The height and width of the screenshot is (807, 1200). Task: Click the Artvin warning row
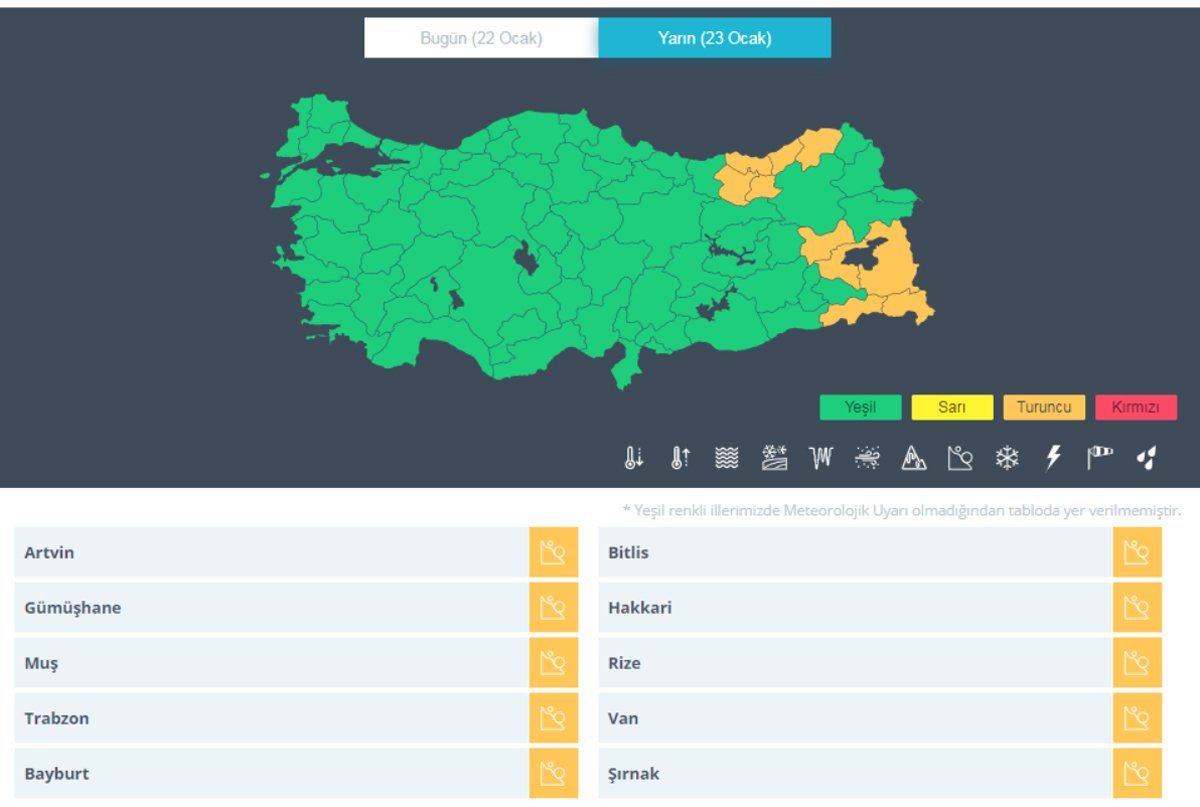(x=270, y=553)
